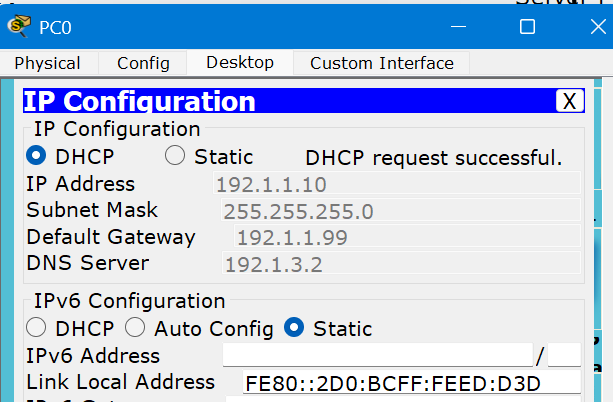Switch to the Physical tab
613x402 pixels.
(x=47, y=63)
